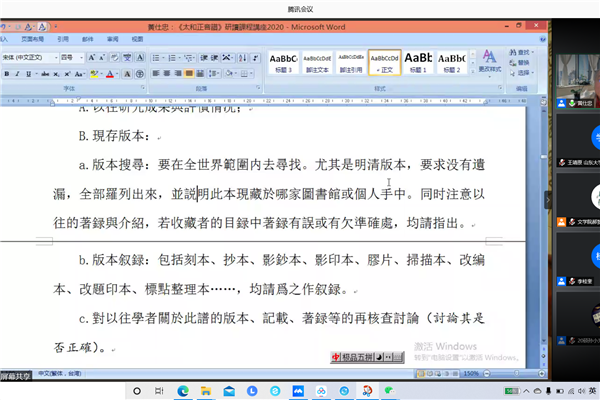Switch to the 审阅 ribbon tab
This screenshot has height=400, width=600.
click(x=112, y=40)
